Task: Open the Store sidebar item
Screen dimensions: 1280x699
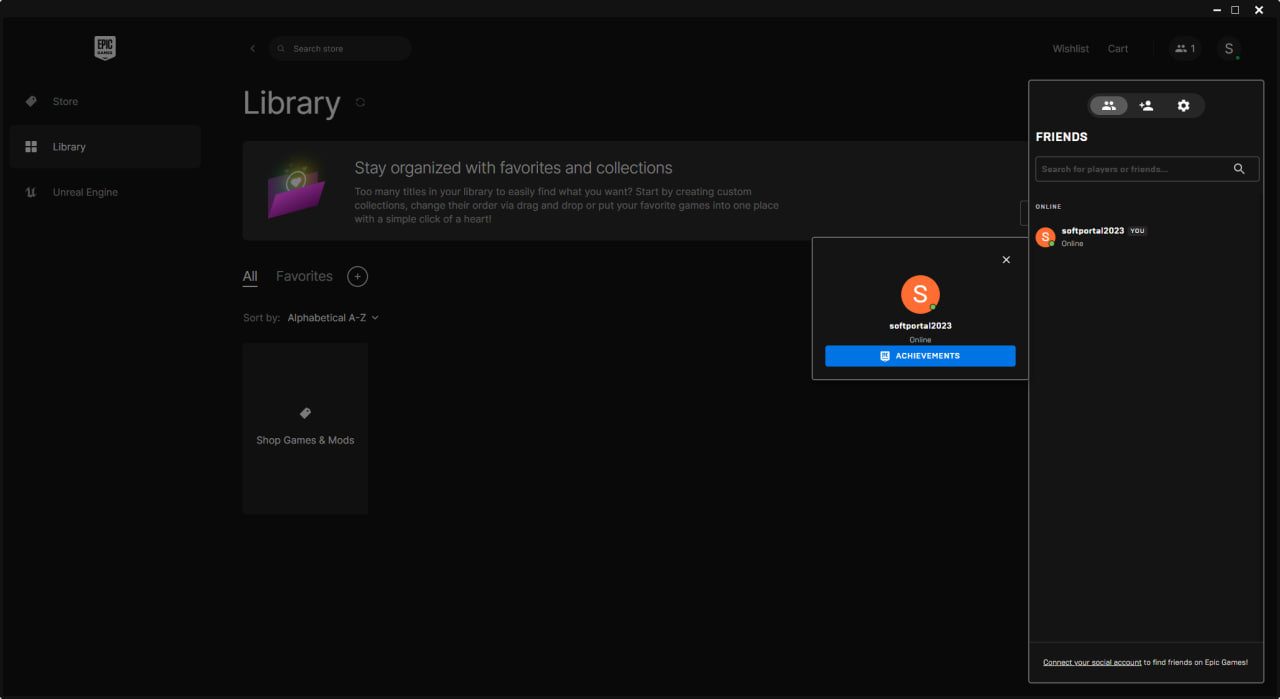Action: [105, 101]
